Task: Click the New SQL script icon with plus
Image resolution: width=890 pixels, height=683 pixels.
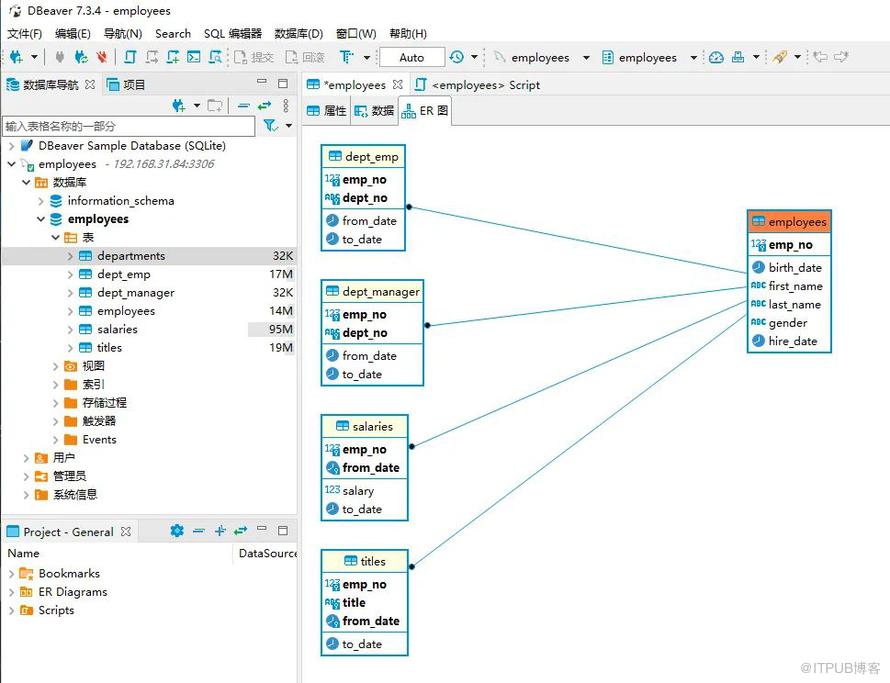Action: pyautogui.click(x=173, y=57)
